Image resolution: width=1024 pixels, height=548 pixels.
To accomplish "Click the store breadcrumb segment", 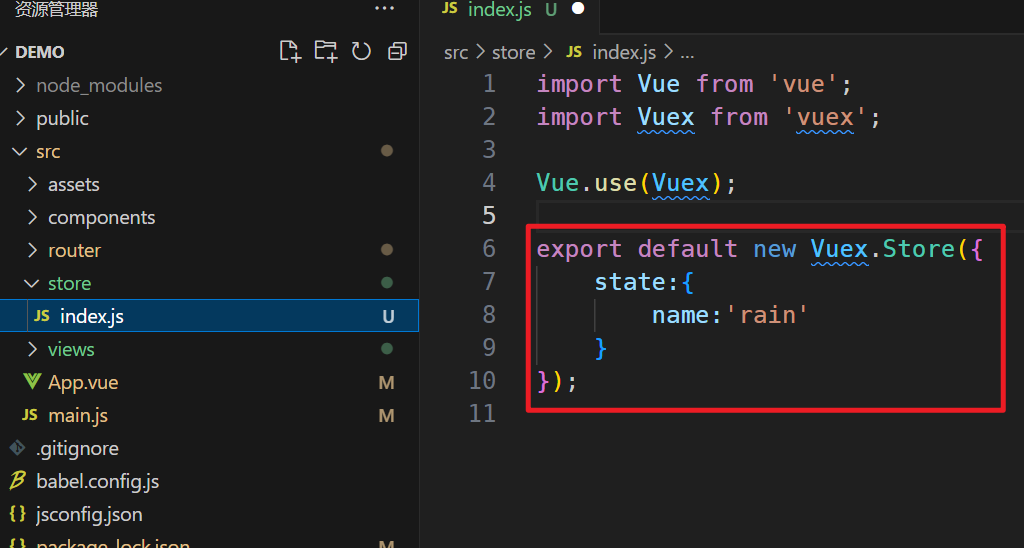I will tap(513, 52).
